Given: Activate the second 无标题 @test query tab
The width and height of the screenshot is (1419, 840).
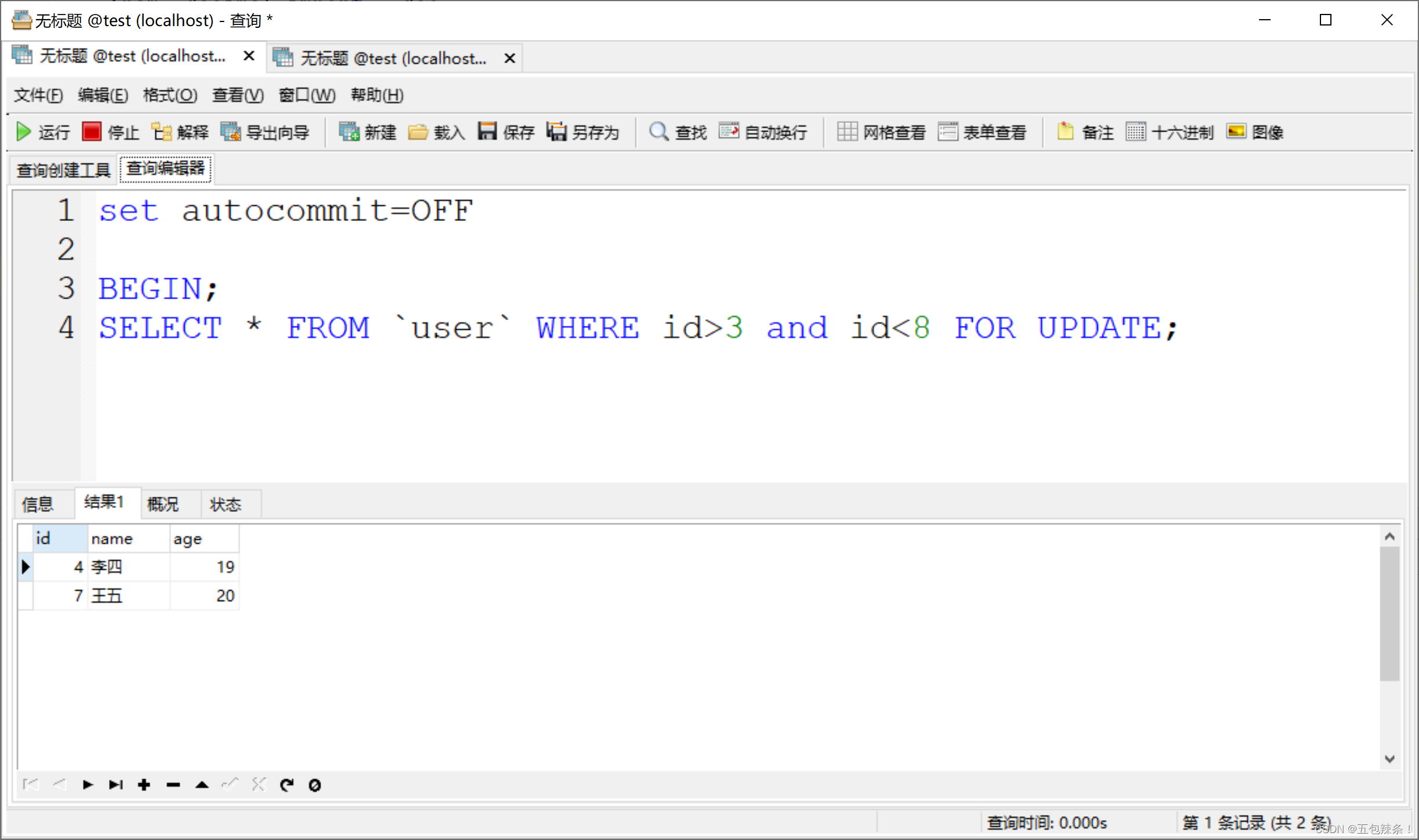Looking at the screenshot, I should pos(393,58).
